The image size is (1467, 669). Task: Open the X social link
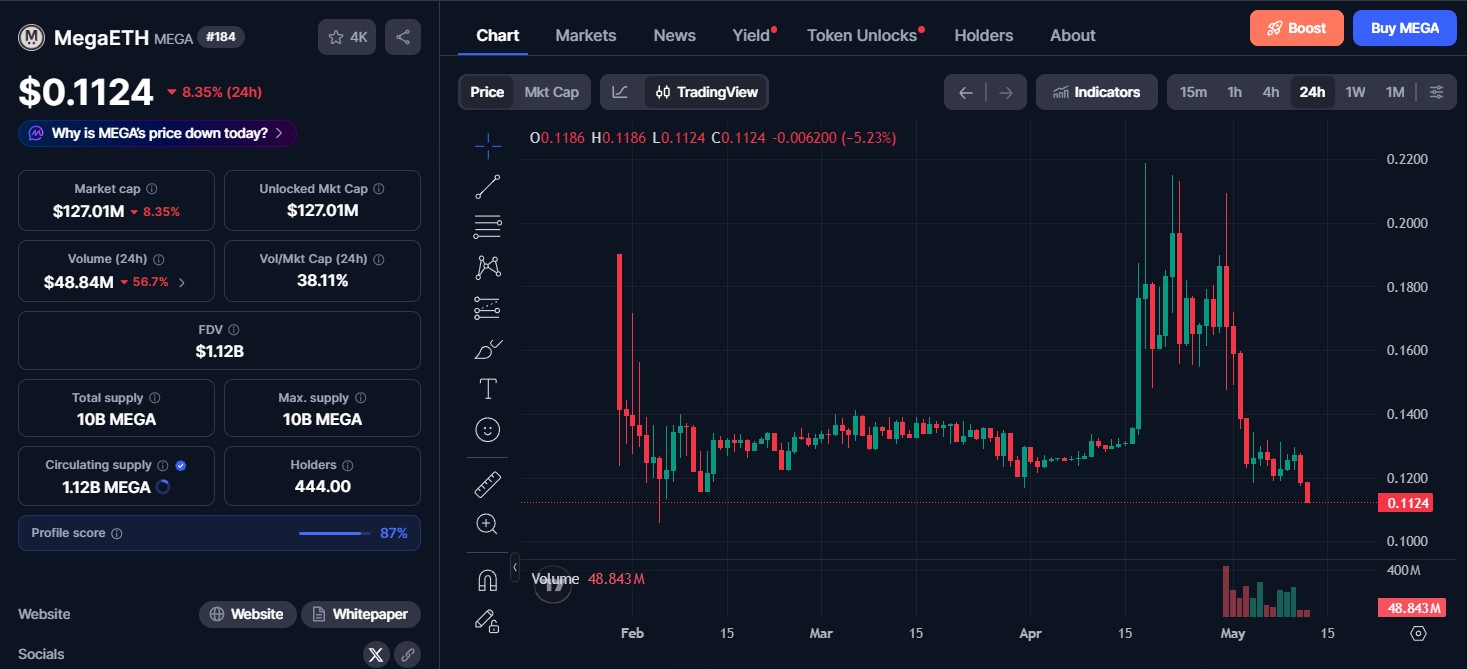(x=376, y=655)
